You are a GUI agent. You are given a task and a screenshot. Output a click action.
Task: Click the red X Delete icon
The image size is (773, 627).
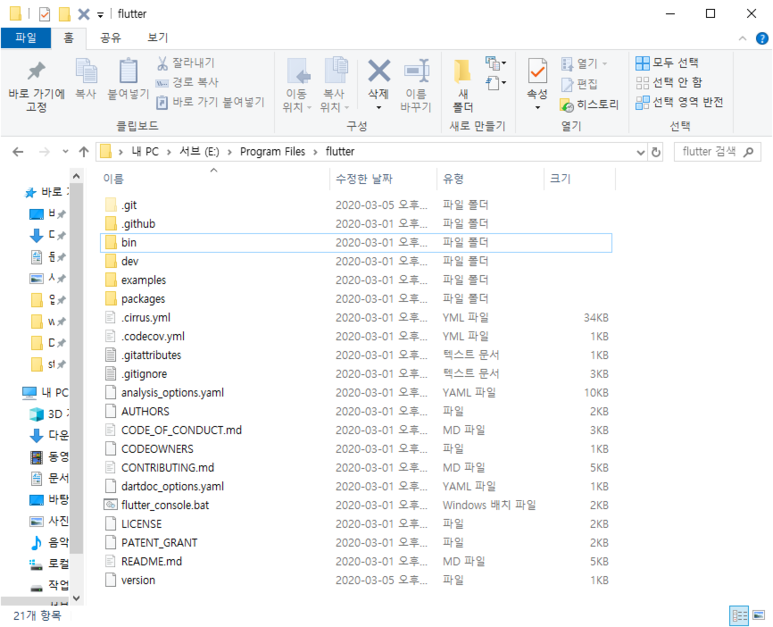click(x=379, y=70)
